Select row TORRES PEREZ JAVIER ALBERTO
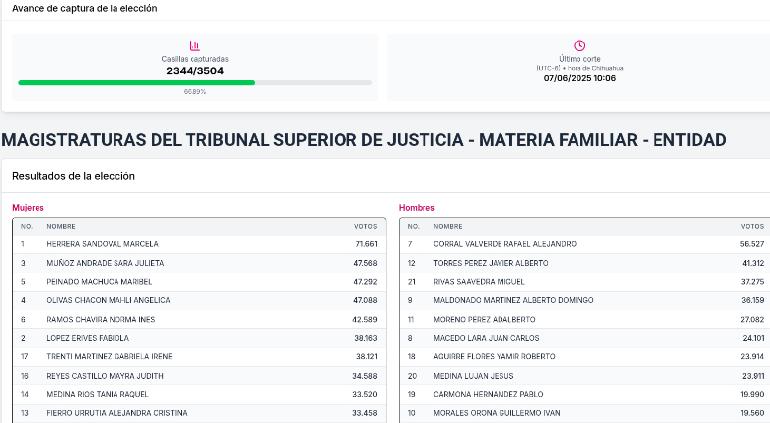The width and height of the screenshot is (770, 423). point(585,263)
